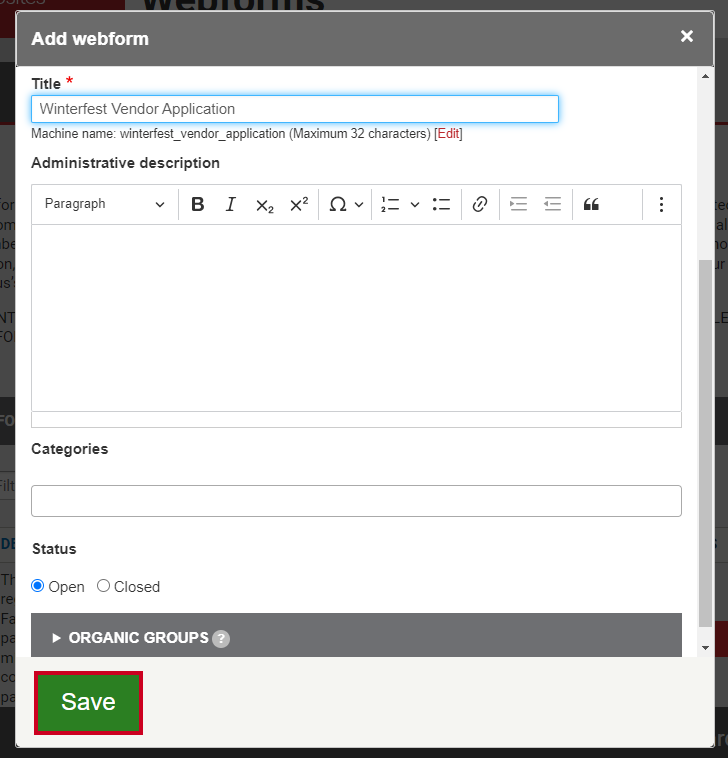The height and width of the screenshot is (758, 728).
Task: Toggle subscript formatting
Action: tap(264, 204)
